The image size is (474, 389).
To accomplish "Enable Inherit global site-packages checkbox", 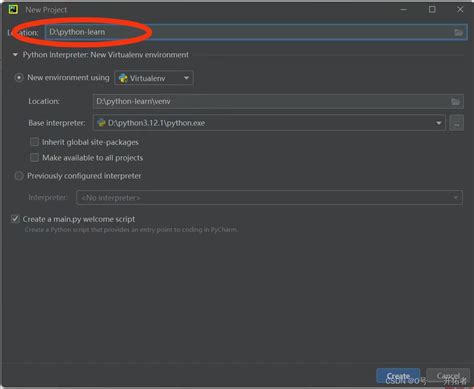I will coord(34,142).
